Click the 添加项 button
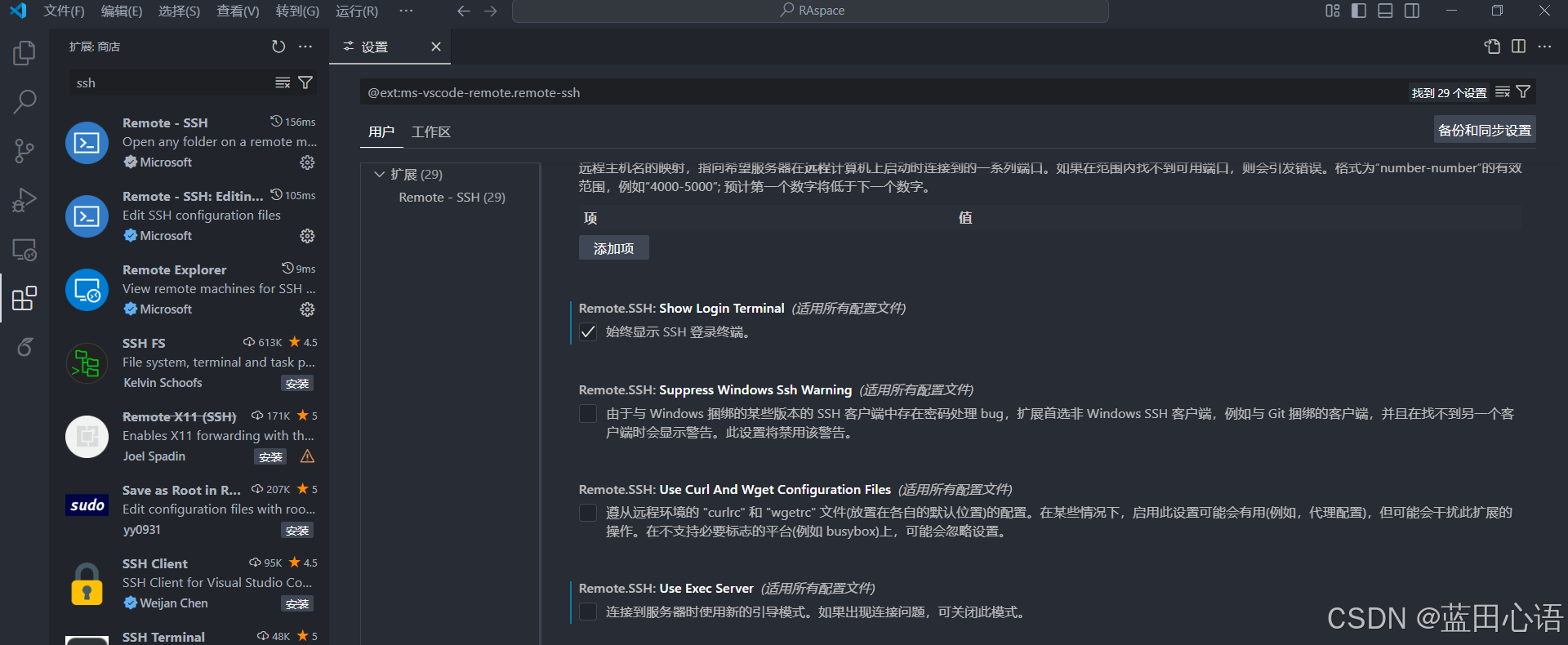The height and width of the screenshot is (645, 1568). (x=614, y=248)
